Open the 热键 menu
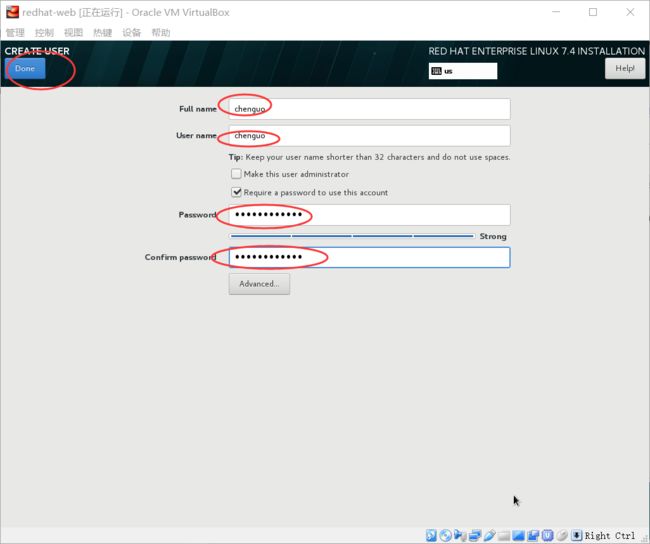The height and width of the screenshot is (544, 650). (102, 33)
